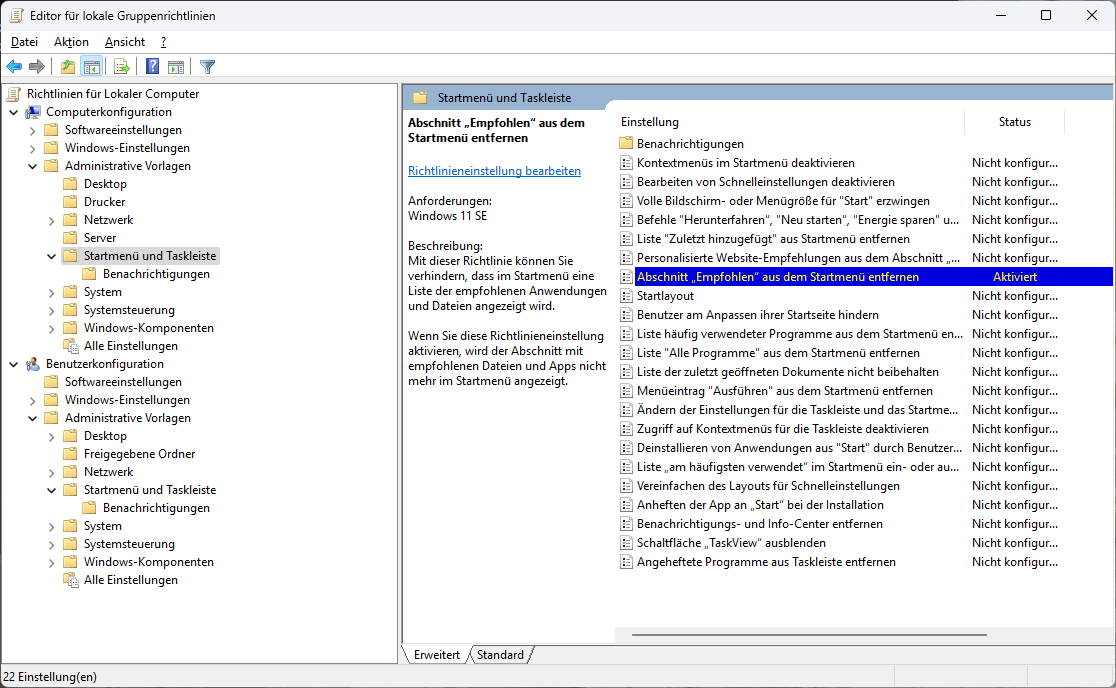Image resolution: width=1116 pixels, height=688 pixels.
Task: Open the Datei menu
Action: coord(24,42)
